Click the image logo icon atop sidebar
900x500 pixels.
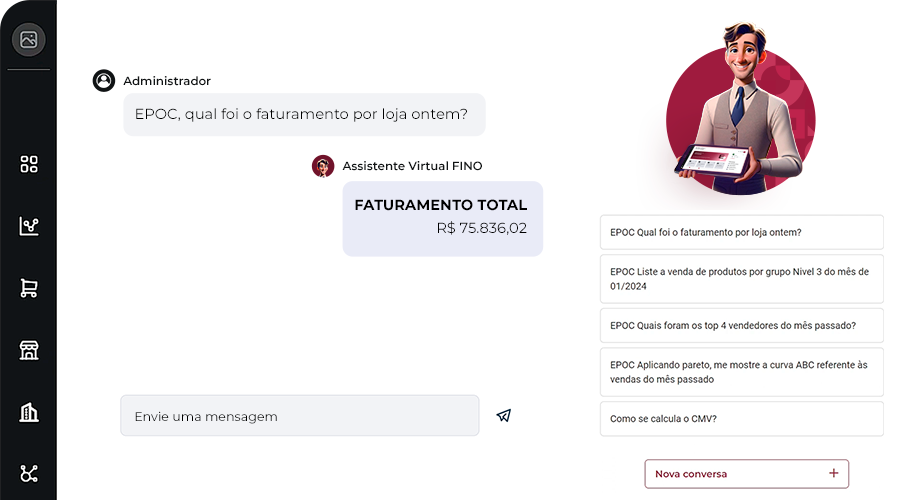click(29, 40)
